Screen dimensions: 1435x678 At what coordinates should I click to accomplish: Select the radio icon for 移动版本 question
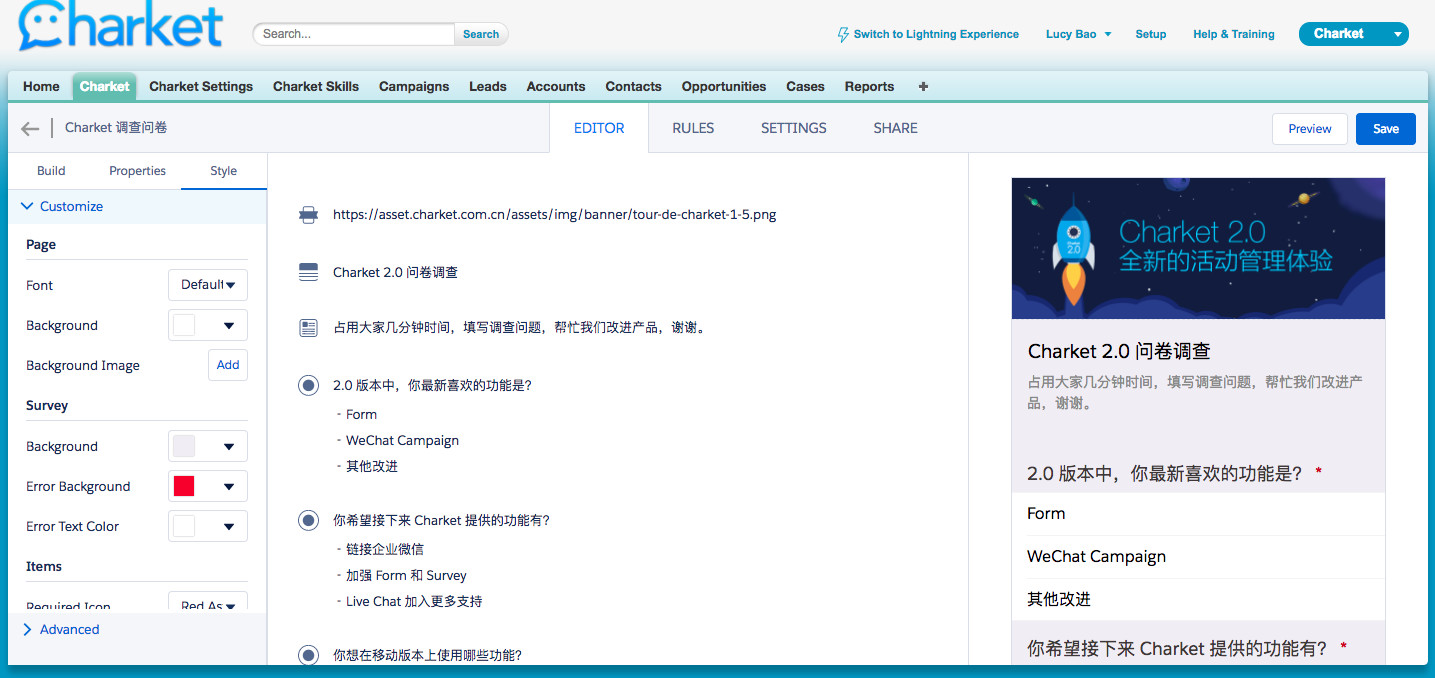click(x=309, y=655)
